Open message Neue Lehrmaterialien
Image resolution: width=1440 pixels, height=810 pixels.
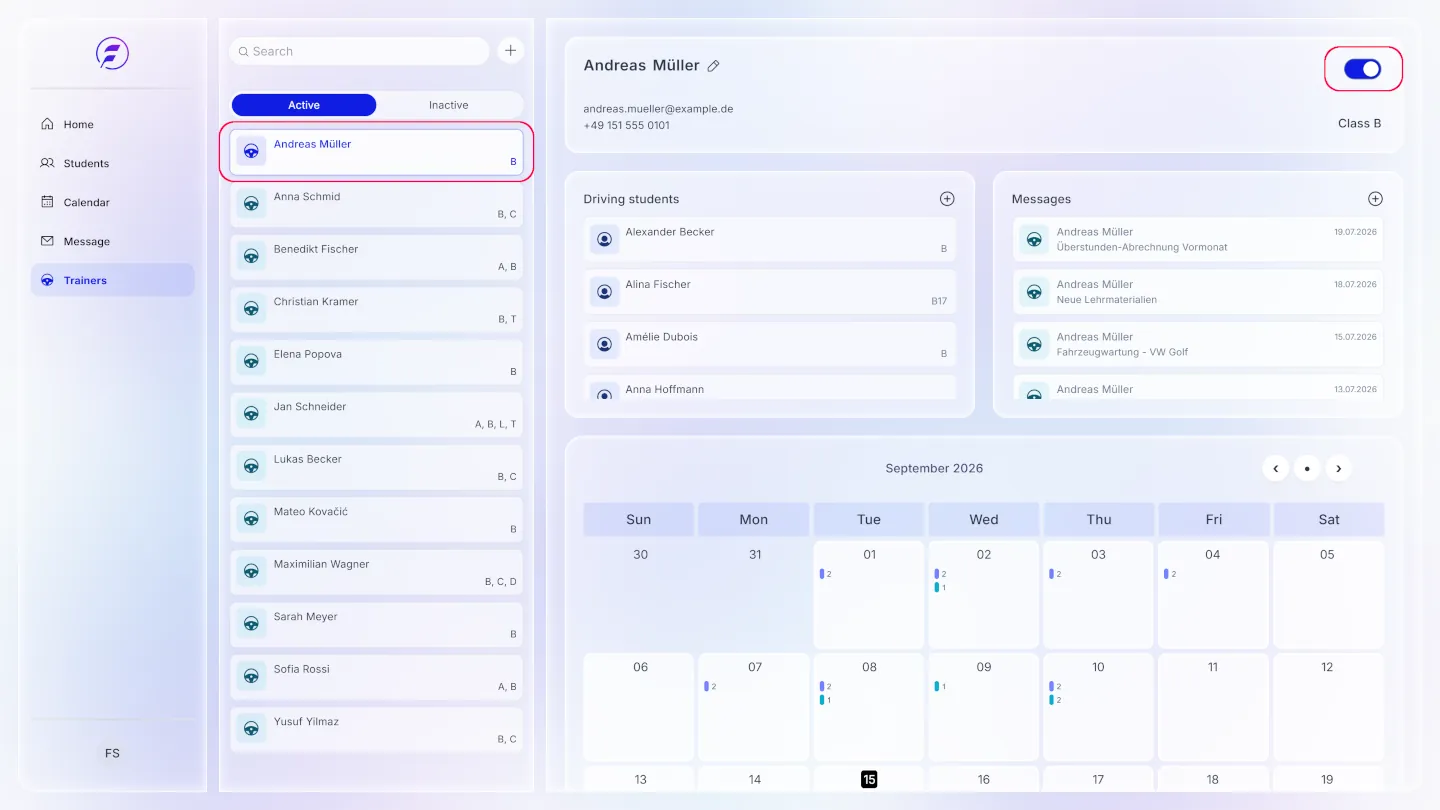[1198, 291]
